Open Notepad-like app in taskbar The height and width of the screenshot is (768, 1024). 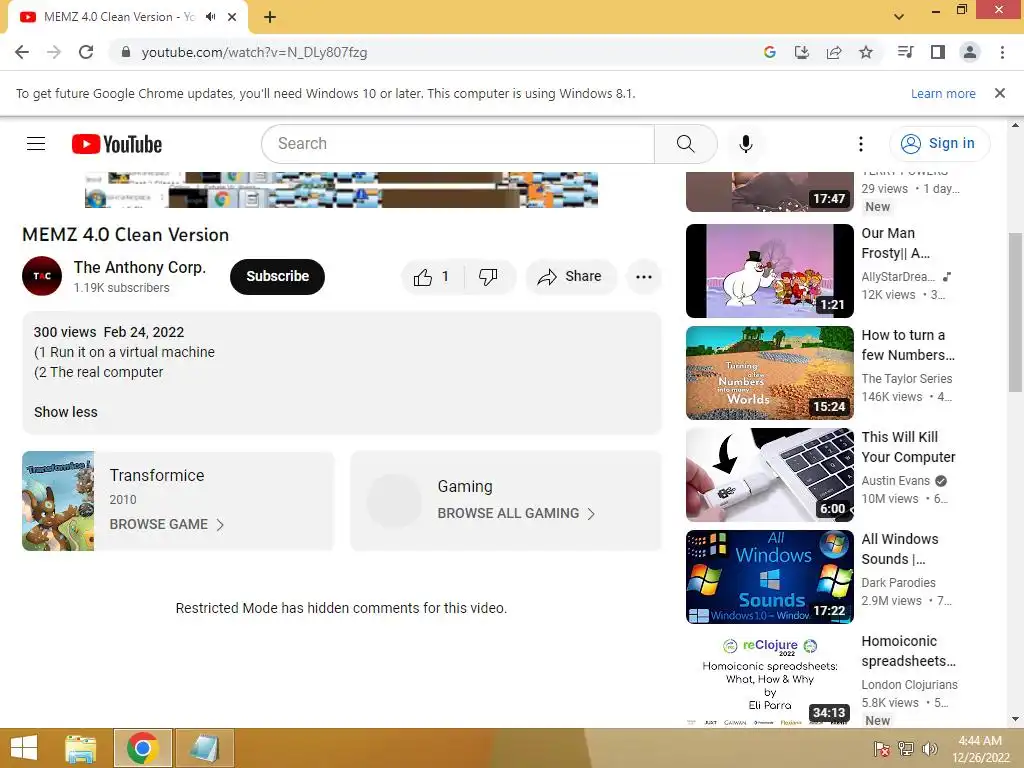click(x=204, y=748)
